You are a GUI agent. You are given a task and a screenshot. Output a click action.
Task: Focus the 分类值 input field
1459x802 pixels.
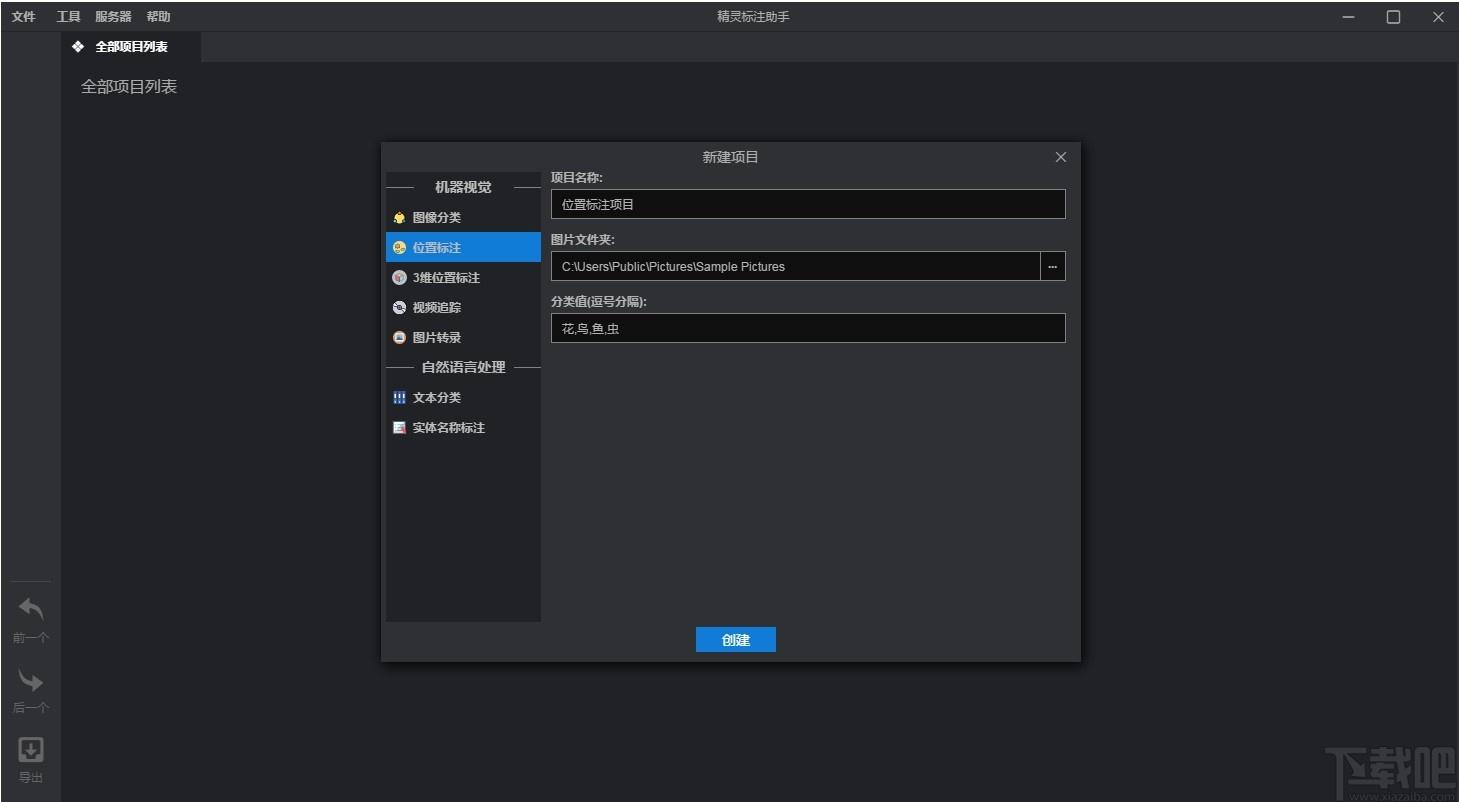[x=807, y=329]
